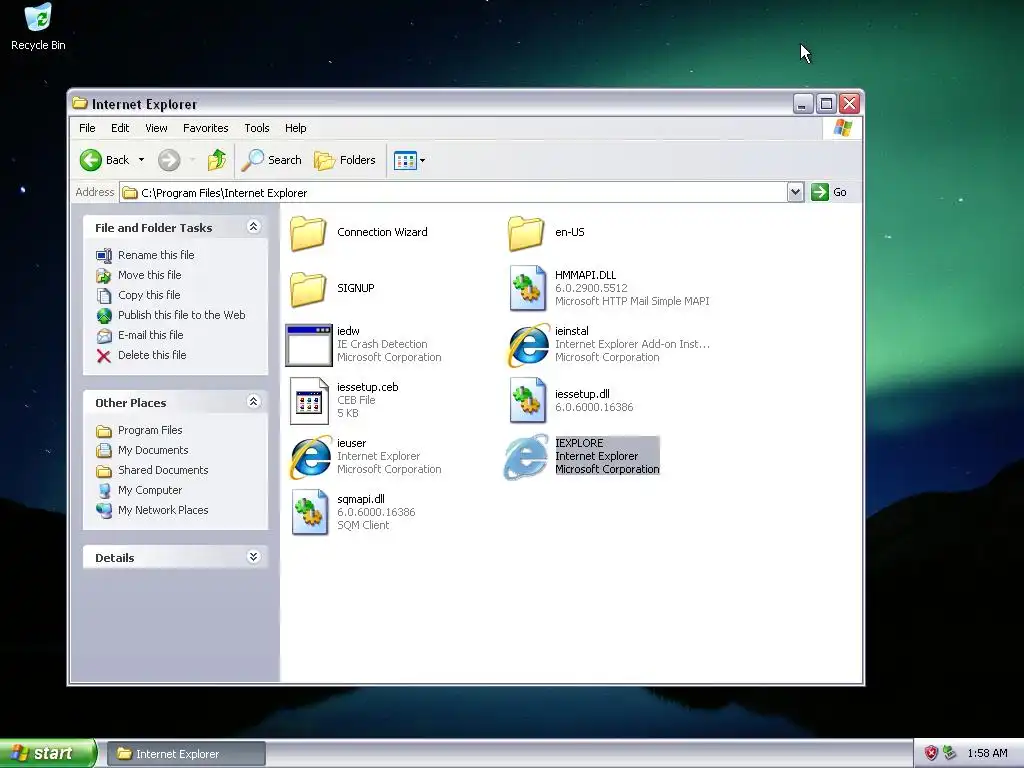Open the Recycle Bin desktop icon
The height and width of the screenshot is (768, 1024).
(x=38, y=27)
